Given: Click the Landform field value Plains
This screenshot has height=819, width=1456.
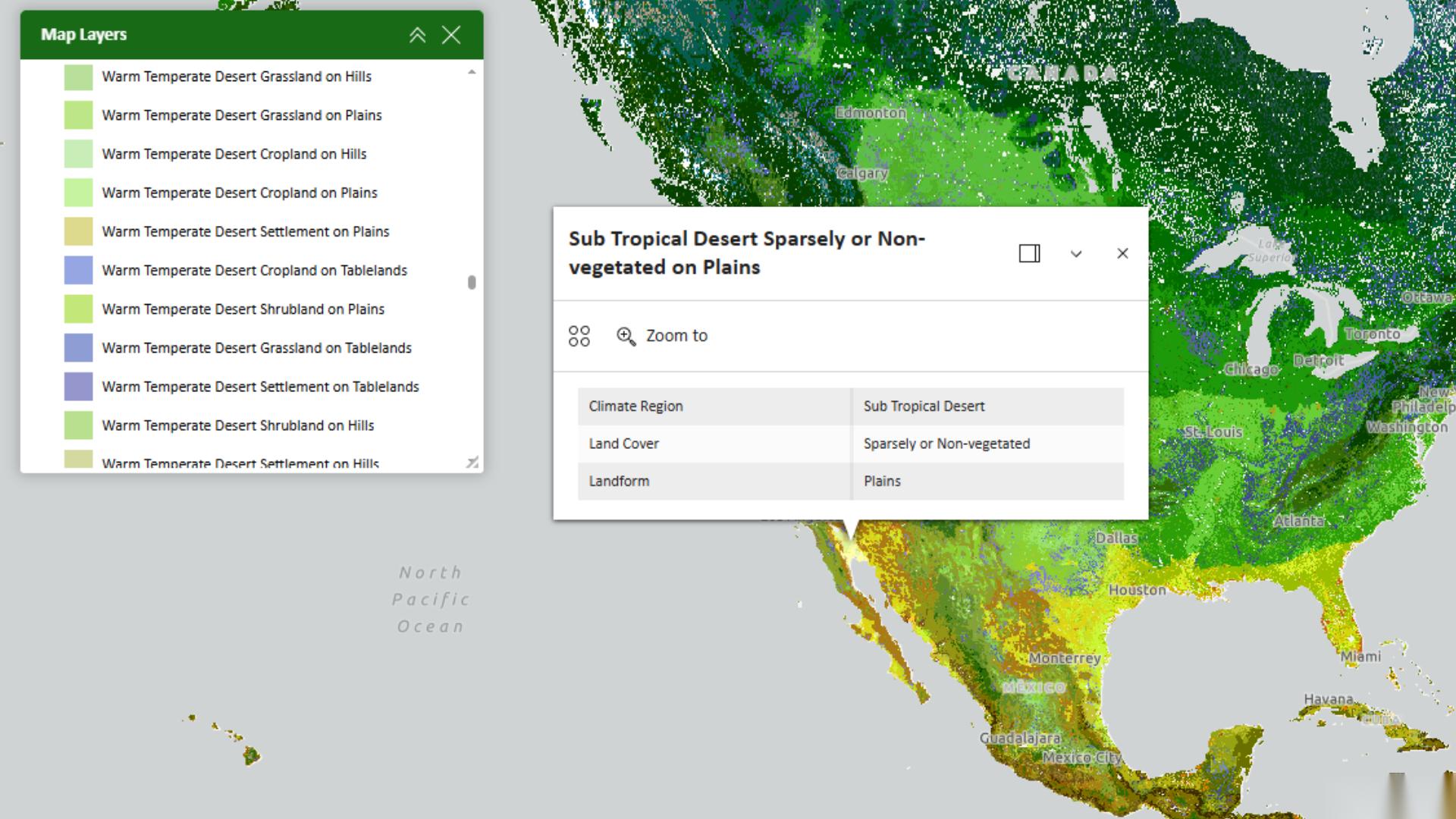Looking at the screenshot, I should [882, 482].
